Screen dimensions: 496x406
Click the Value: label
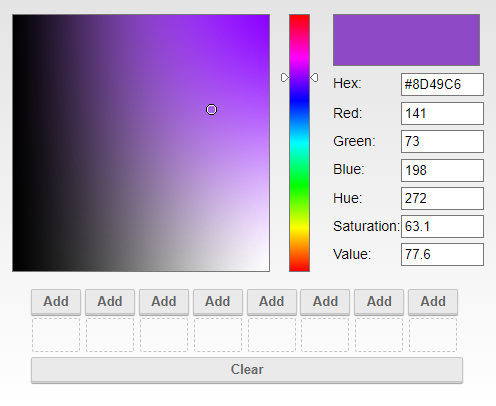352,254
